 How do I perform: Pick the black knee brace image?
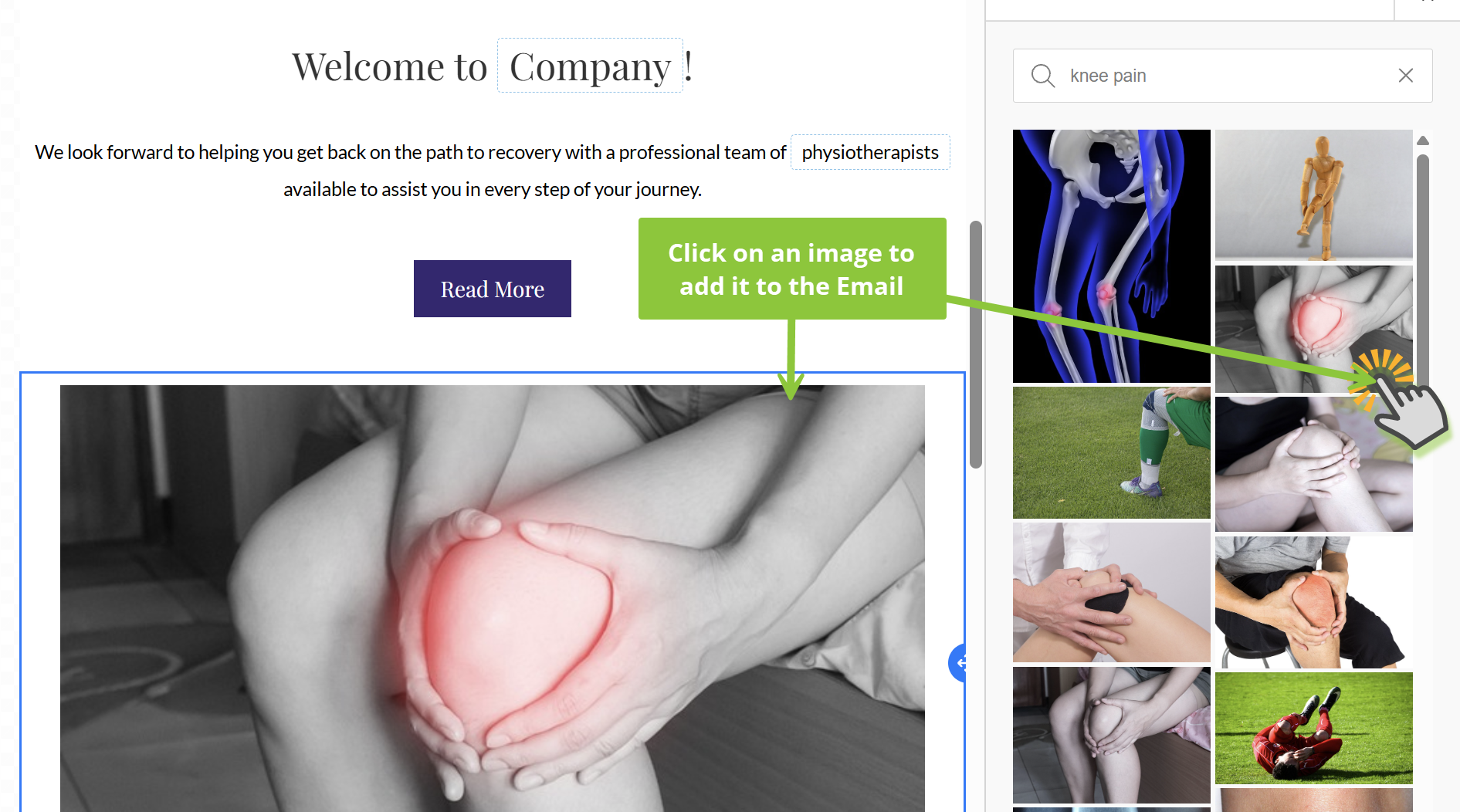[1111, 592]
